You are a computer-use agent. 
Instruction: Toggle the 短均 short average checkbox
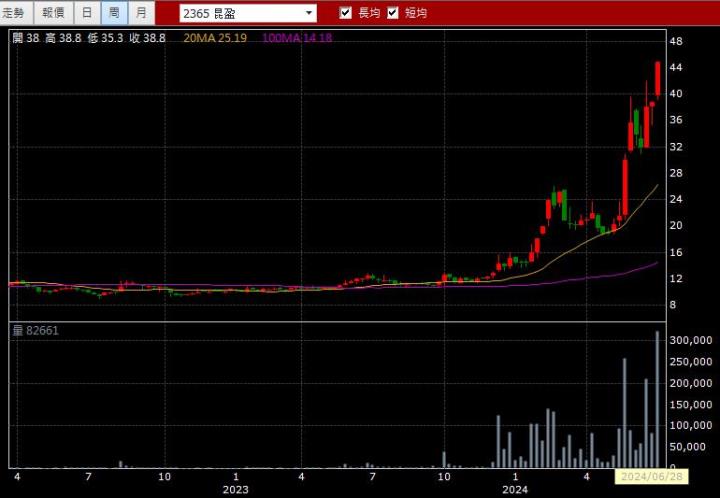pyautogui.click(x=393, y=13)
